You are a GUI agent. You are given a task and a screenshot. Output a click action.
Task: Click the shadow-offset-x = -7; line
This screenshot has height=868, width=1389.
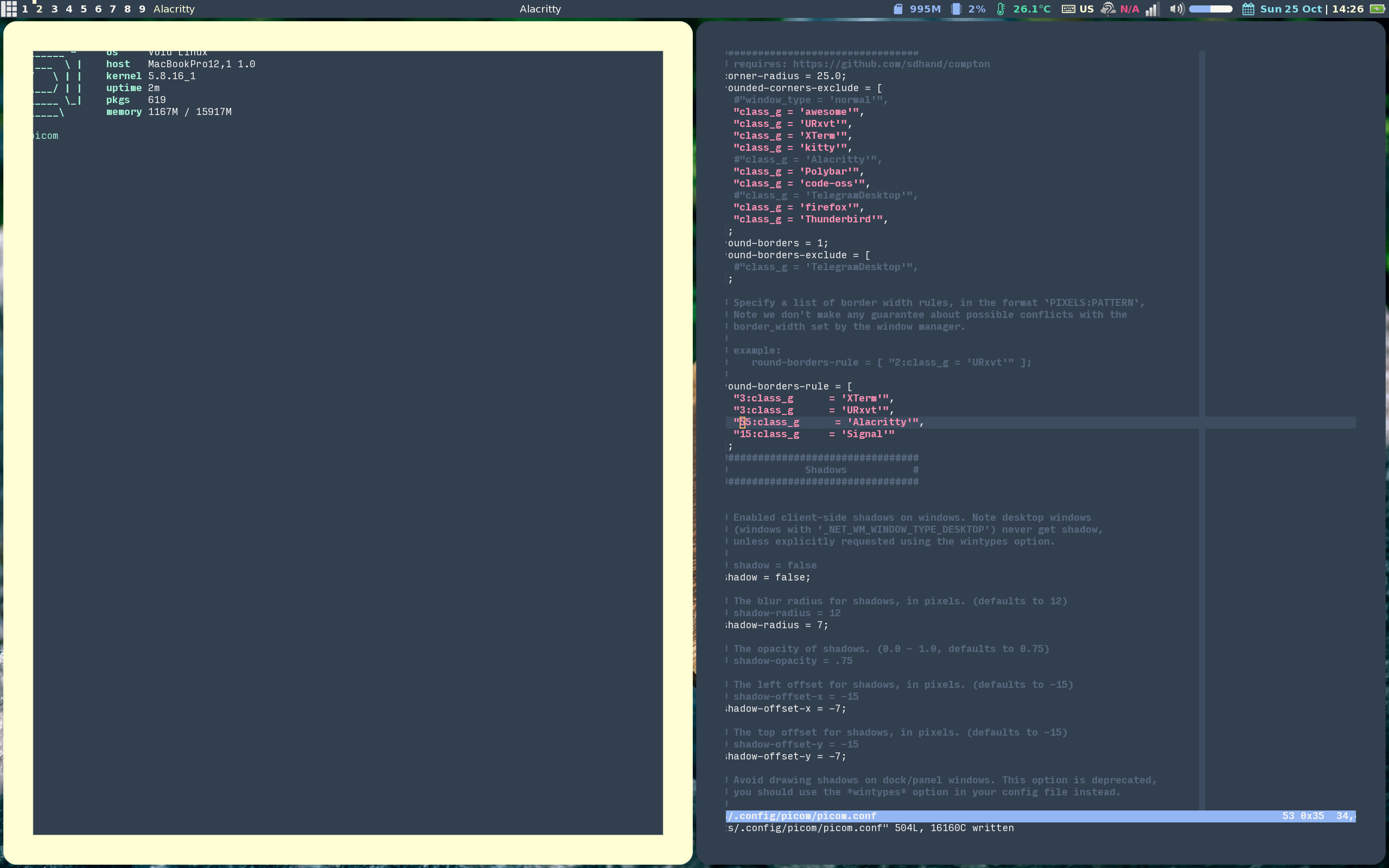[x=786, y=709]
